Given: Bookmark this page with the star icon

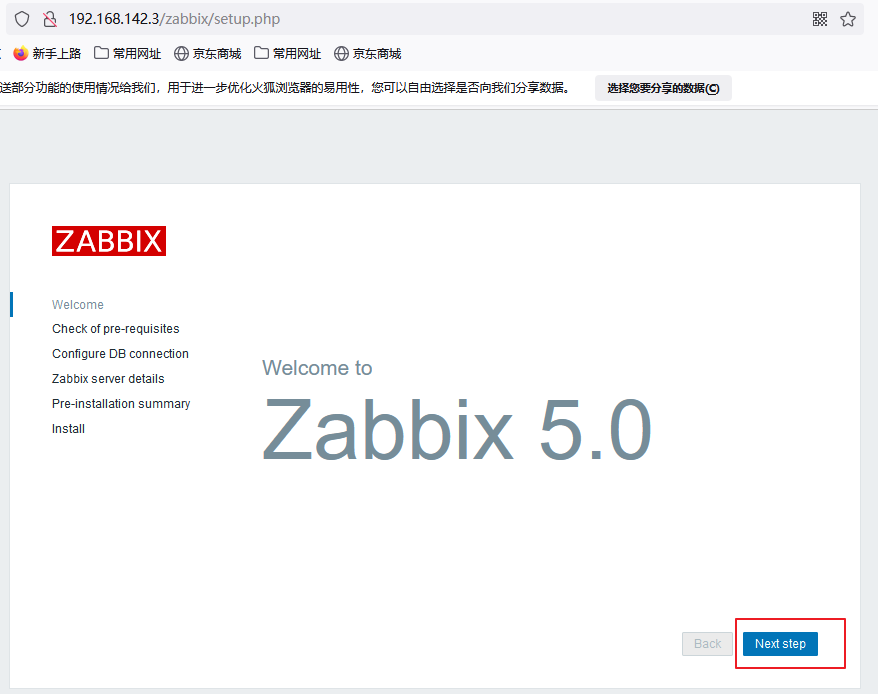Looking at the screenshot, I should [848, 19].
